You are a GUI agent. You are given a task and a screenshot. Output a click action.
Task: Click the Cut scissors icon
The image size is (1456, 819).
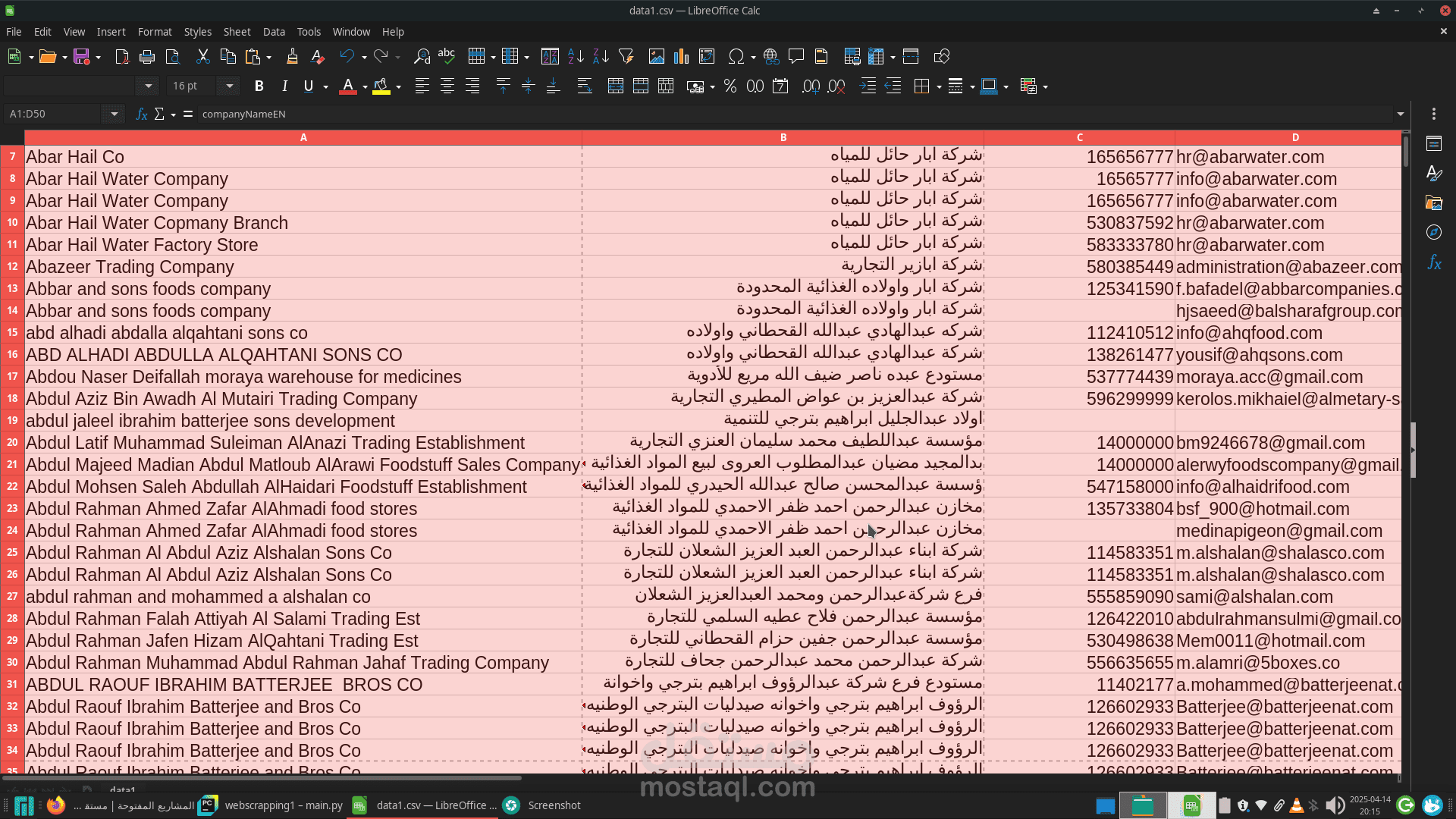[x=202, y=56]
